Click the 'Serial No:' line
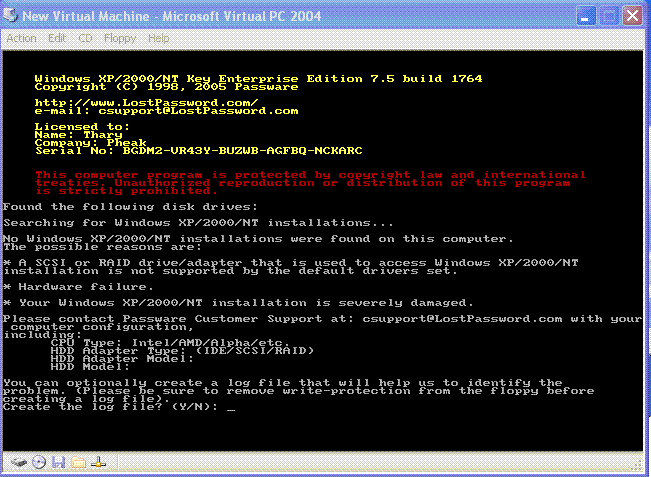This screenshot has width=651, height=477. [198, 151]
